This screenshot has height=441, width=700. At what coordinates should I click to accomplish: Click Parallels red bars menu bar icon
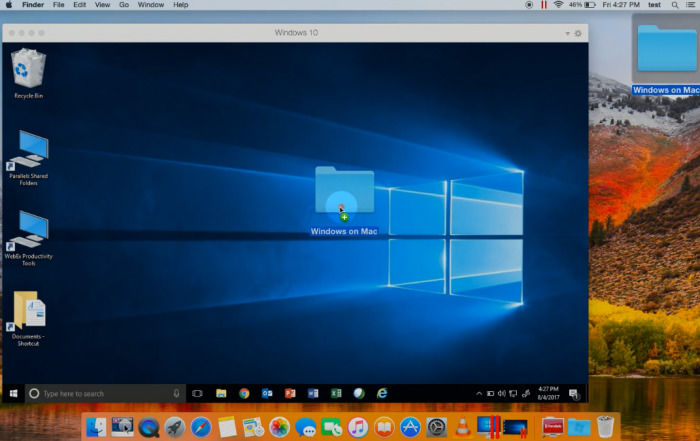tap(544, 5)
